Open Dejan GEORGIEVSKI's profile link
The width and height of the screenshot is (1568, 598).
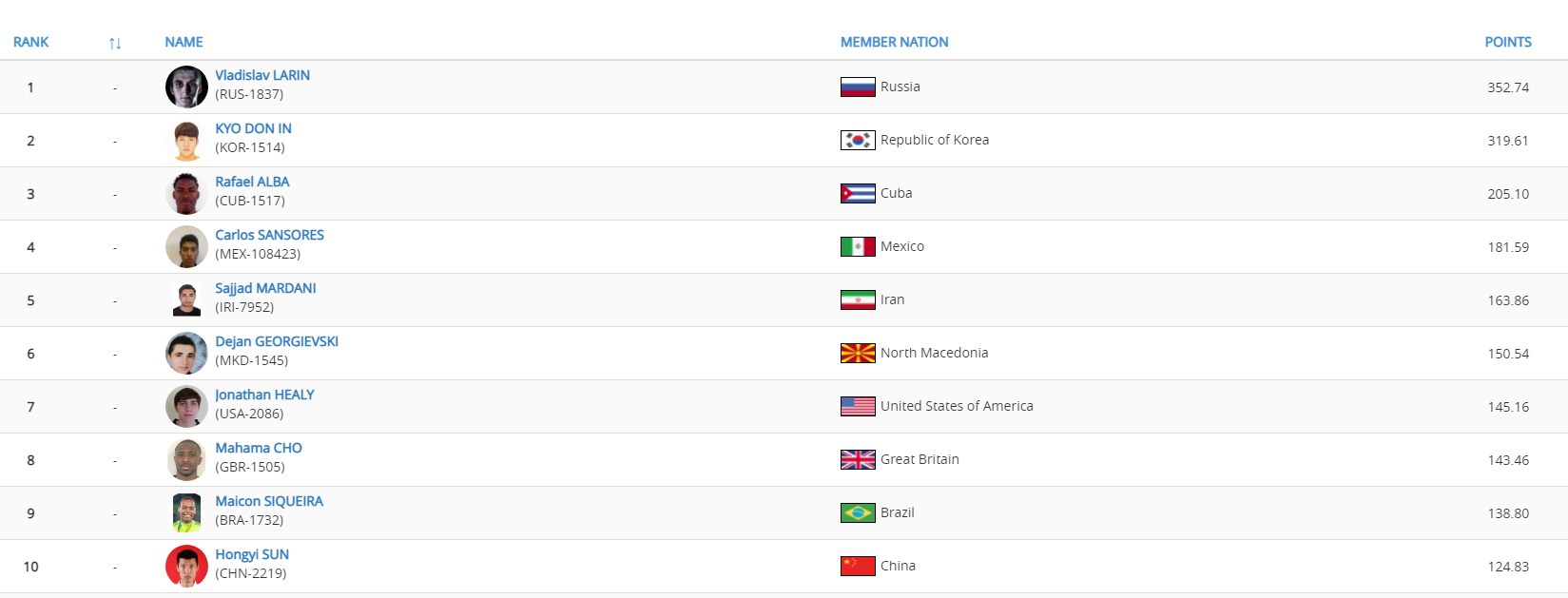coord(277,341)
